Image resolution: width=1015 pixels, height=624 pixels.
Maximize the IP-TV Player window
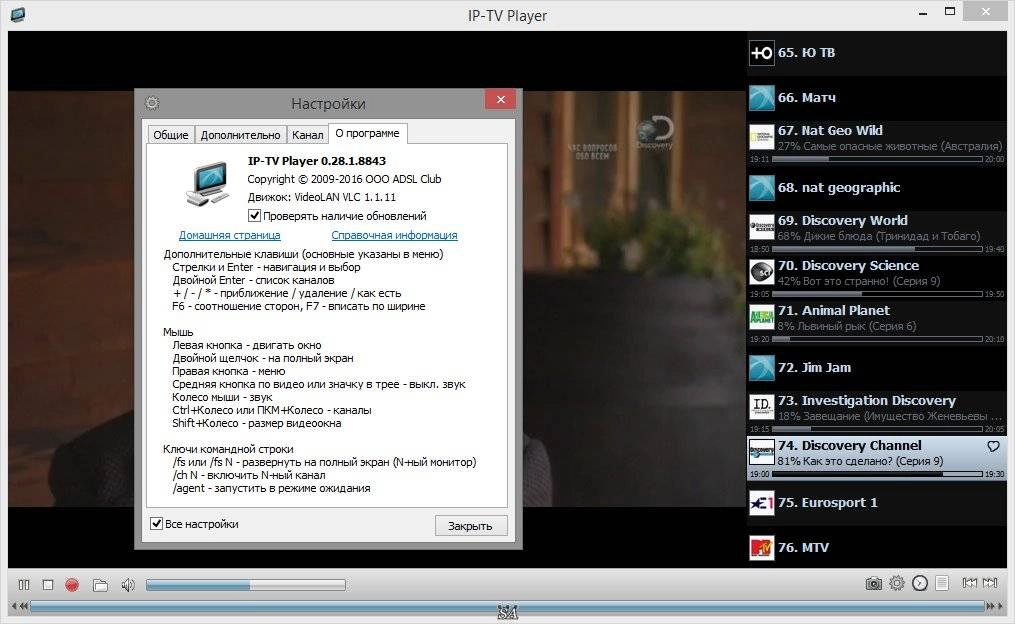pos(950,11)
